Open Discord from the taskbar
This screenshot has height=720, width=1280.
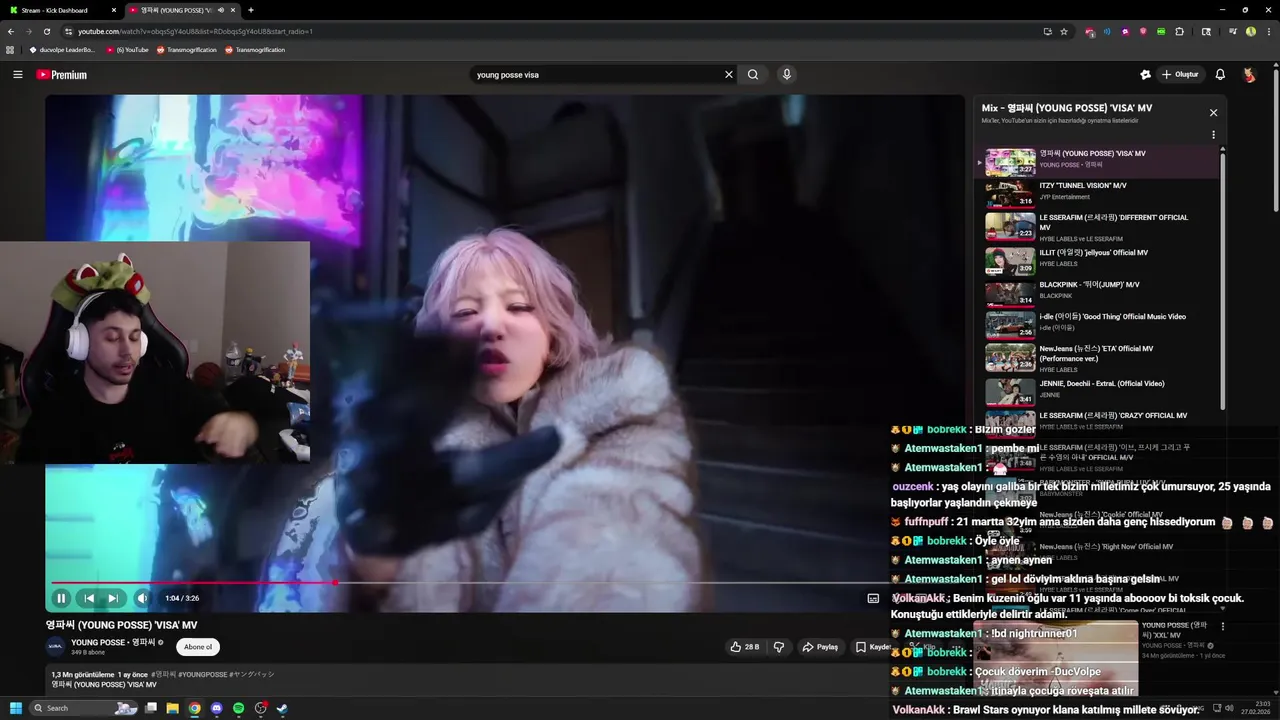(217, 708)
